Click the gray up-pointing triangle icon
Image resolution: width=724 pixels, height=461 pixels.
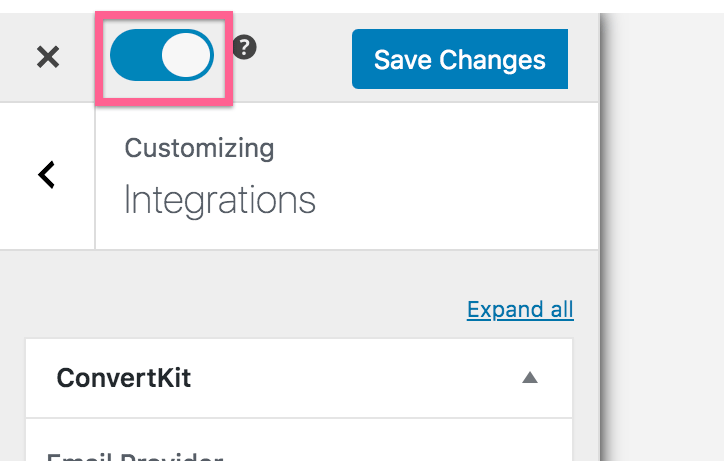530,378
